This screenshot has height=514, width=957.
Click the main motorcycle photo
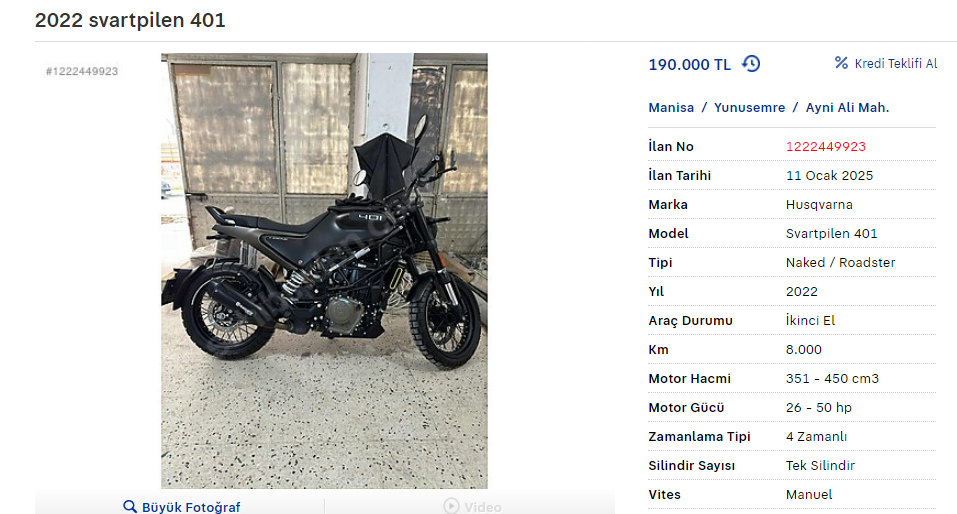[324, 270]
